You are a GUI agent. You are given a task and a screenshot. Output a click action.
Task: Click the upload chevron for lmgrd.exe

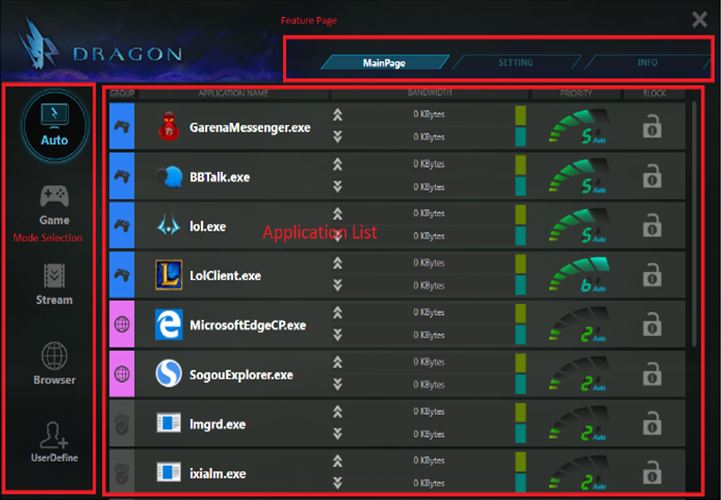tap(337, 410)
